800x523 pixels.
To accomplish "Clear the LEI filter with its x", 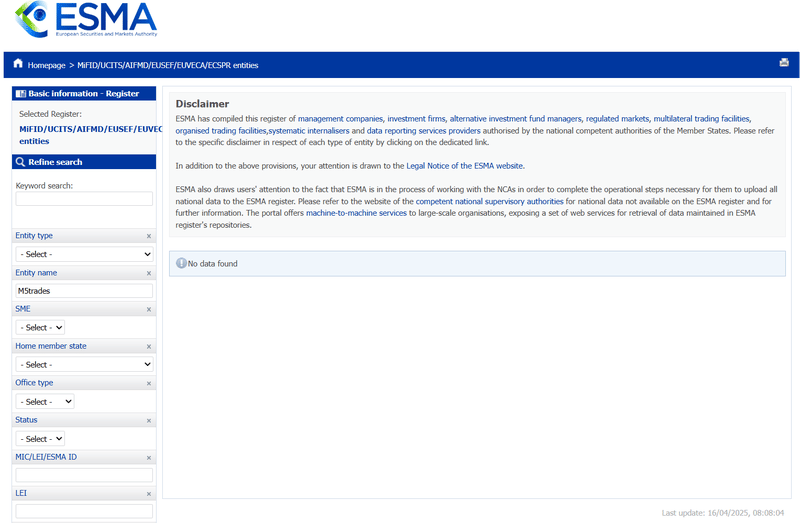I will pyautogui.click(x=149, y=494).
